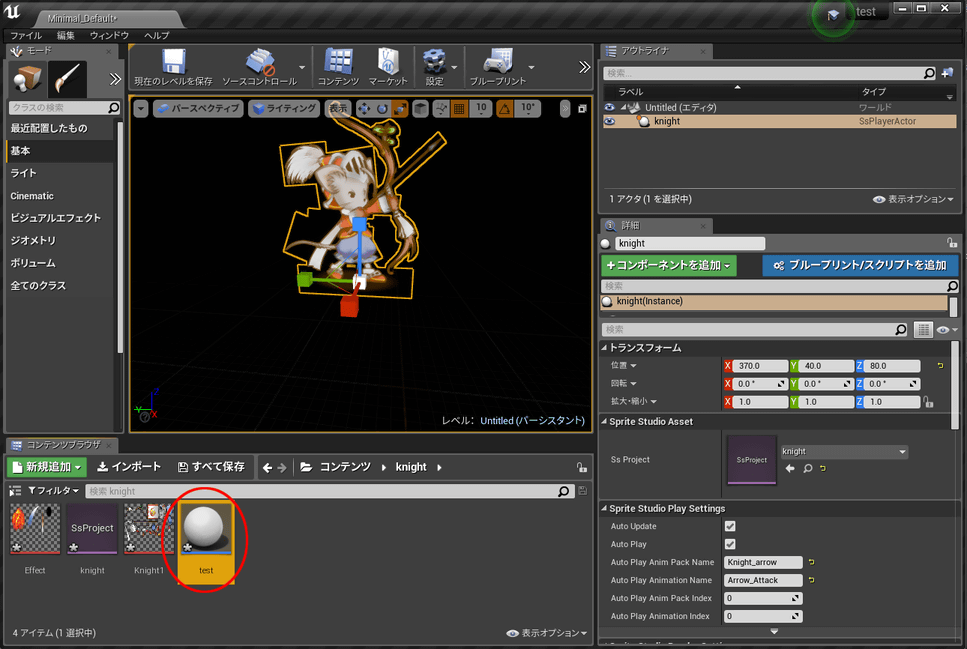967x649 pixels.
Task: Use selected asset arrow under the Ss Project dropdown
Action: [790, 469]
